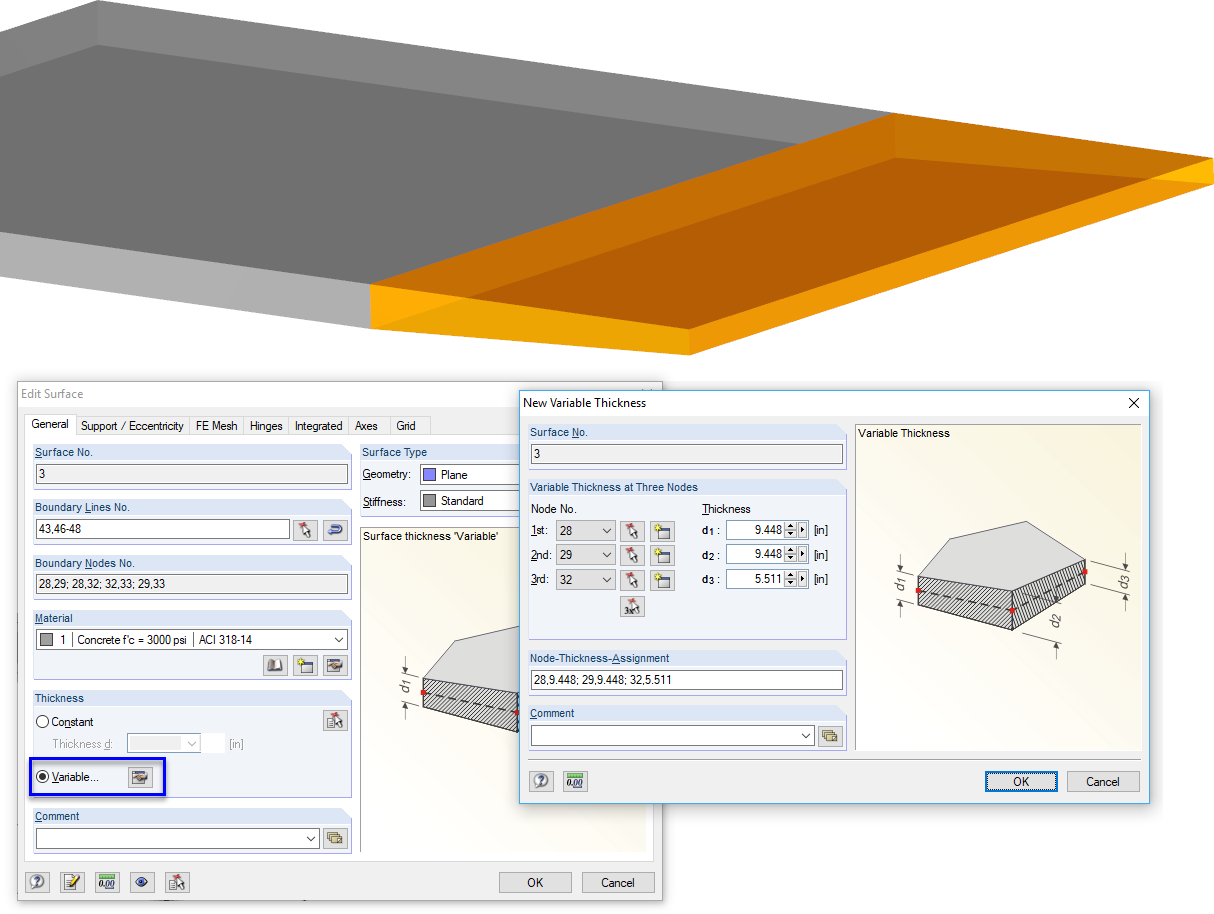The image size is (1214, 914).
Task: Switch to the FE Mesh tab
Action: click(x=216, y=425)
